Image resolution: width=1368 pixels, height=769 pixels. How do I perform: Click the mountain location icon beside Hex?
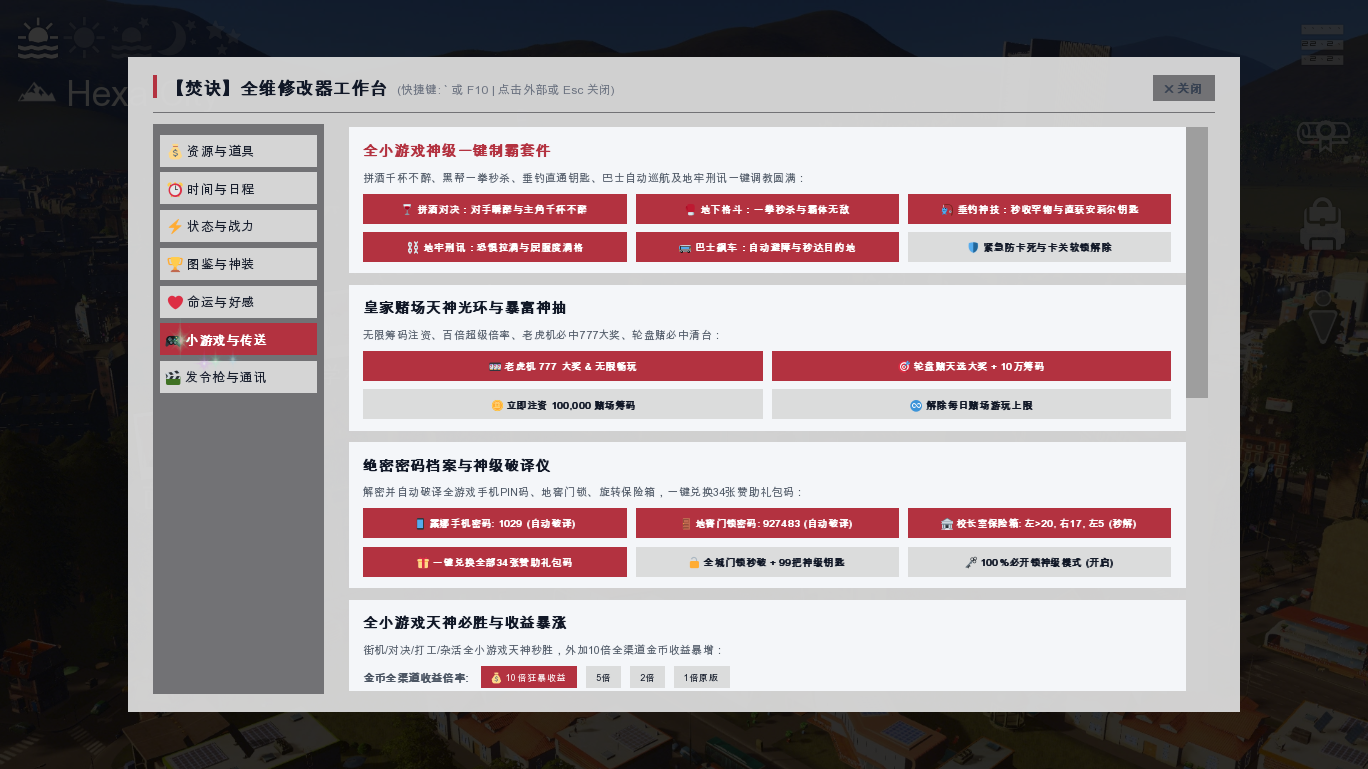click(x=37, y=93)
